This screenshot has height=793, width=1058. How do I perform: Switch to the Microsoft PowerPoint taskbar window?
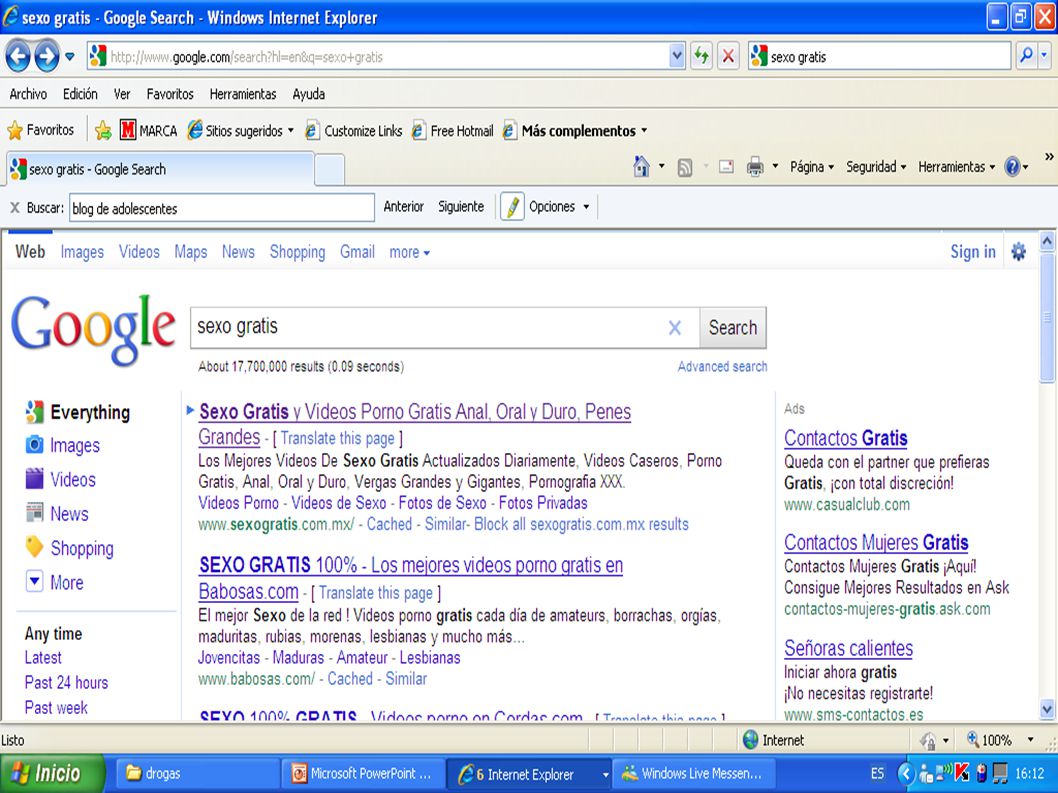point(363,774)
